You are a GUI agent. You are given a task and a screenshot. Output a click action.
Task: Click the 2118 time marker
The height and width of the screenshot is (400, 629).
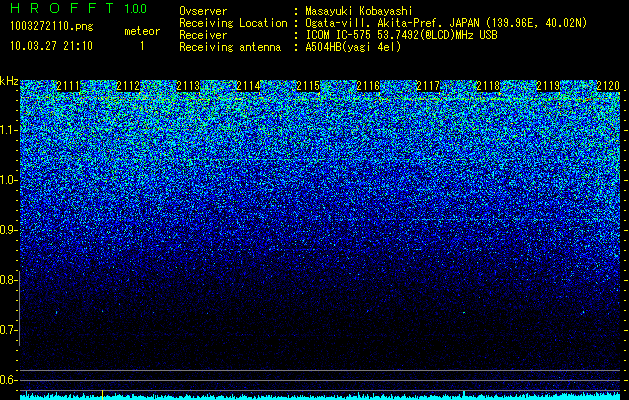point(488,86)
